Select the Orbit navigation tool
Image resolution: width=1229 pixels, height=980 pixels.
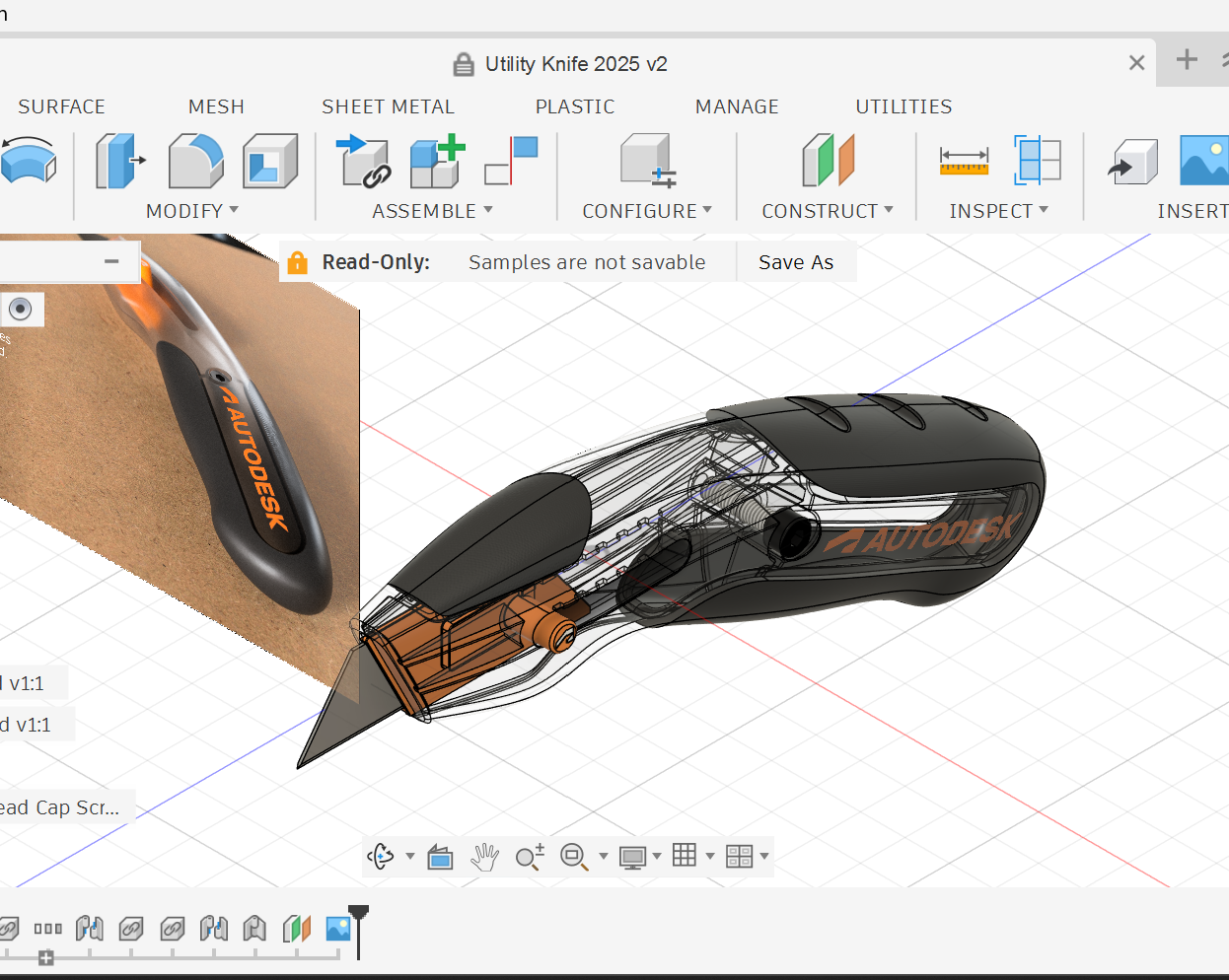click(381, 856)
